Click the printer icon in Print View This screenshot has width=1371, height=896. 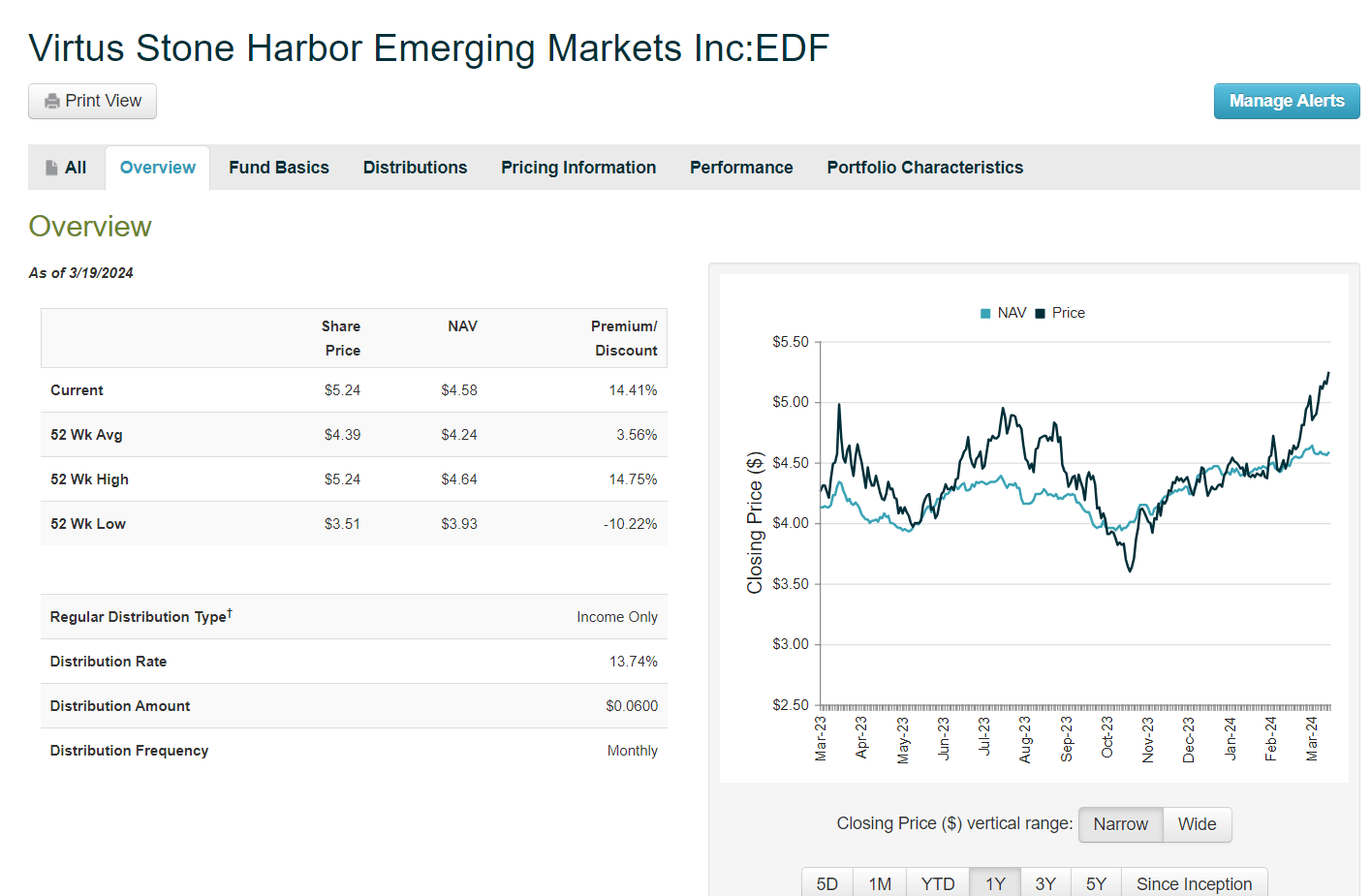52,102
